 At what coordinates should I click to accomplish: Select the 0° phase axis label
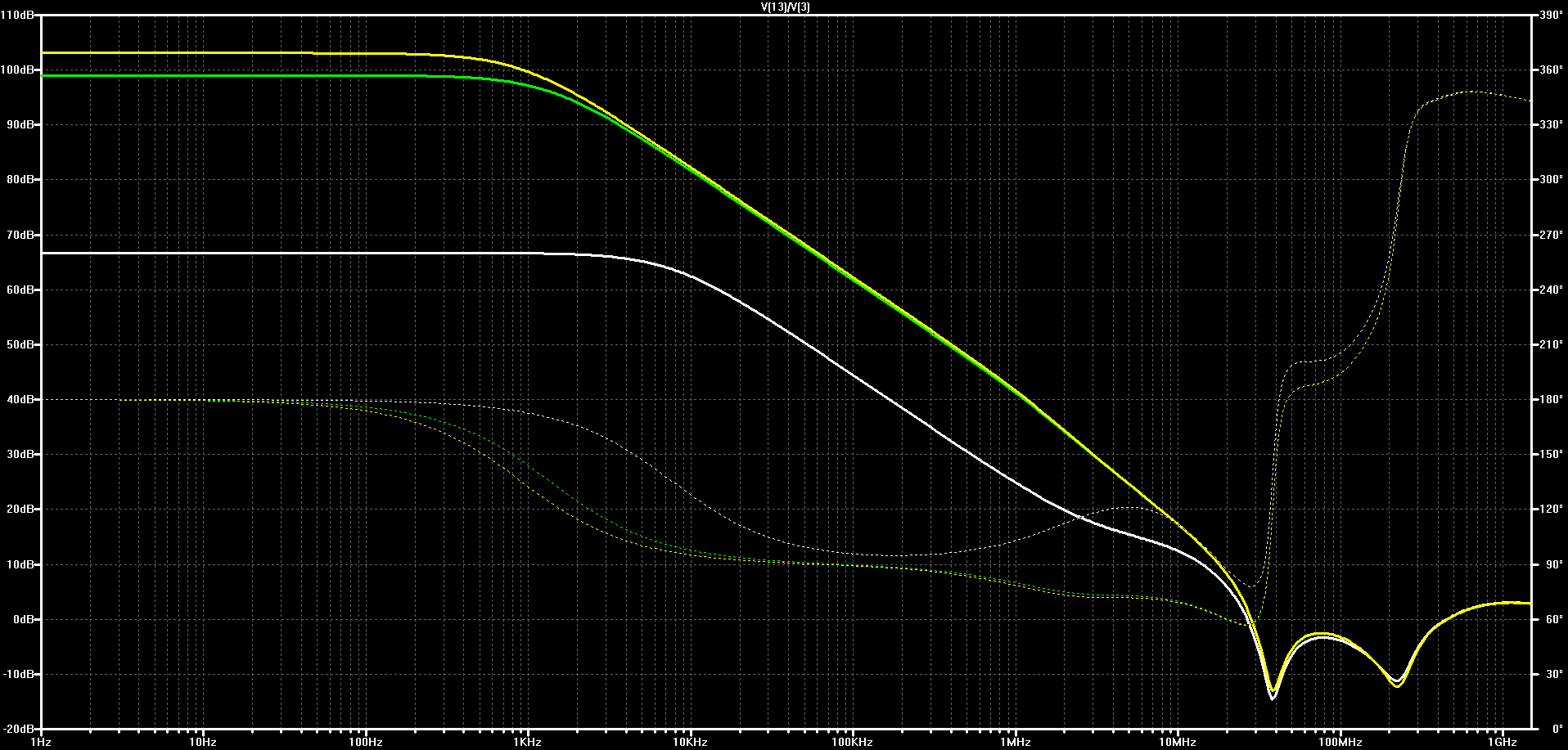pyautogui.click(x=1557, y=729)
